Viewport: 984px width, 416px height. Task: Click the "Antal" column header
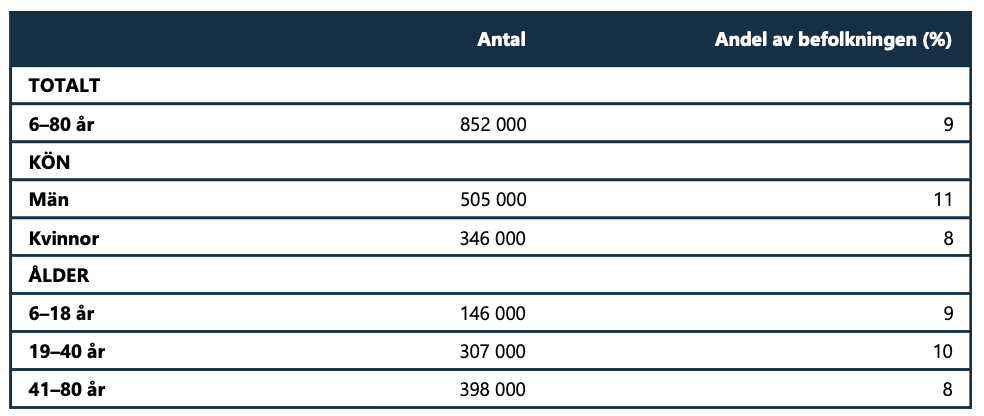(x=501, y=40)
